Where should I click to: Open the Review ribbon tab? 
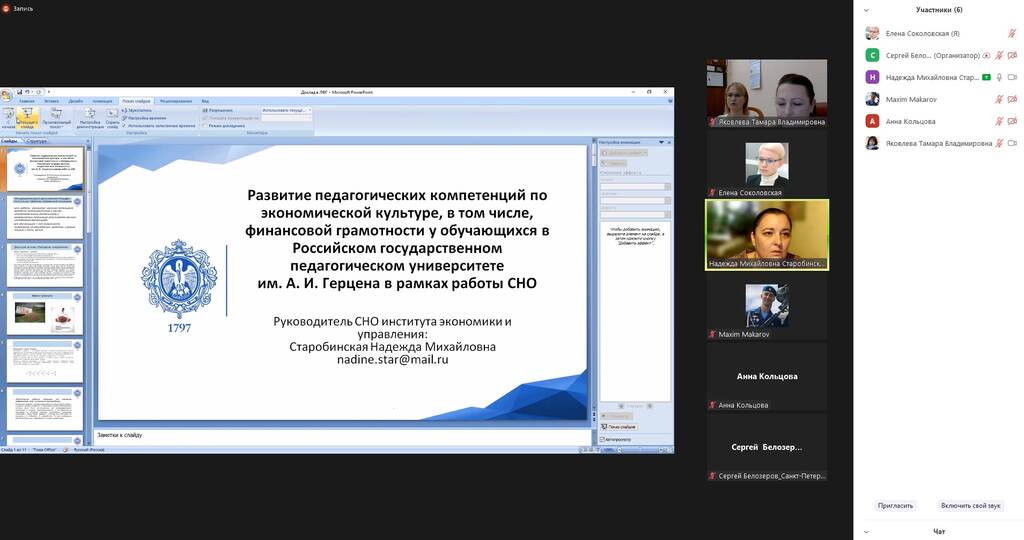point(176,101)
